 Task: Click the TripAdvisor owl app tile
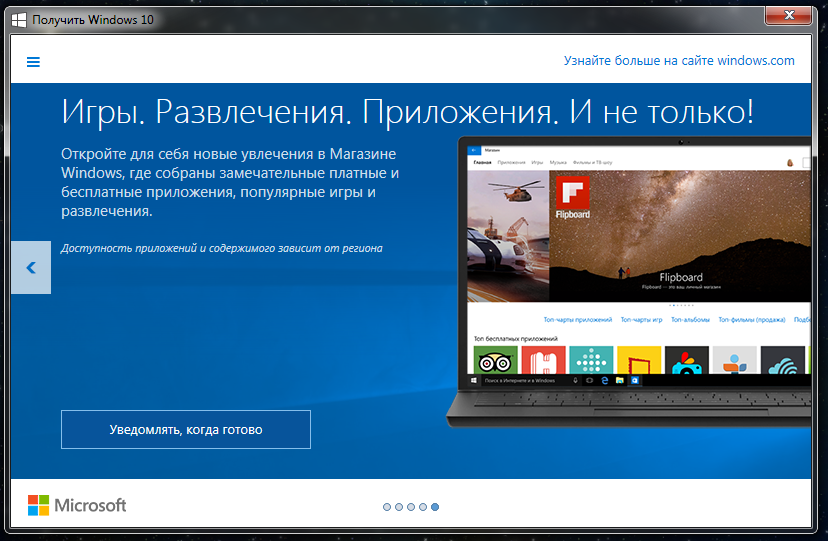tap(495, 360)
